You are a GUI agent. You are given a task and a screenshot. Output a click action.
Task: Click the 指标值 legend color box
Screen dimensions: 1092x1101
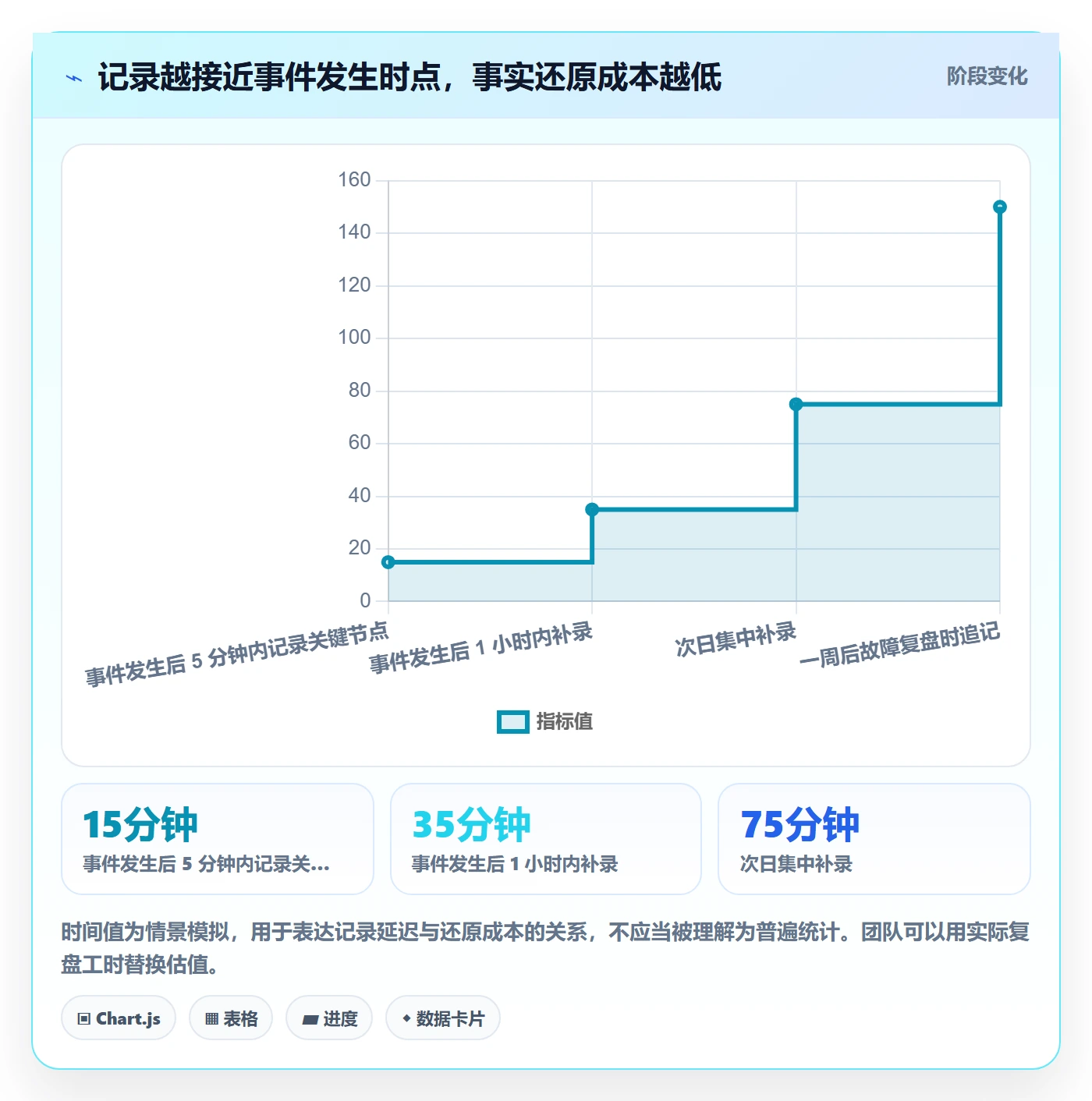click(513, 722)
